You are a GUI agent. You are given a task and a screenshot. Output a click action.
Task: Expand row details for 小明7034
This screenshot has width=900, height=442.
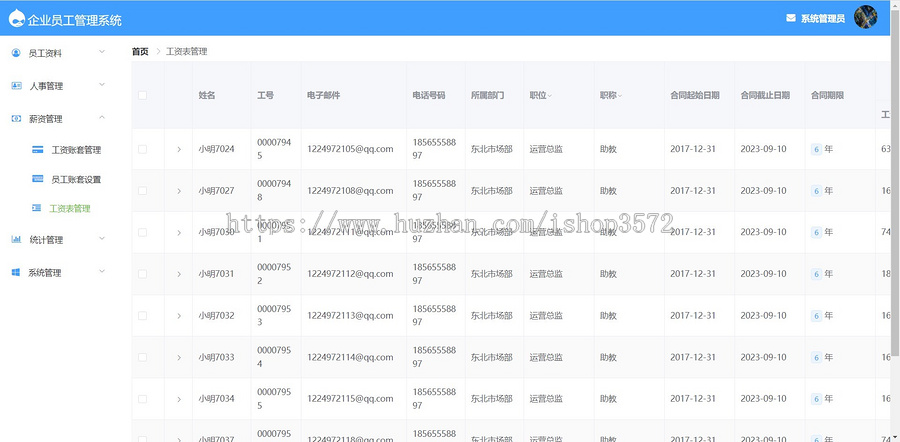[179, 399]
